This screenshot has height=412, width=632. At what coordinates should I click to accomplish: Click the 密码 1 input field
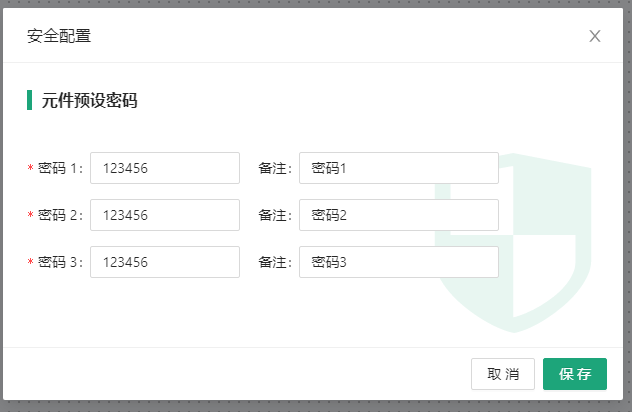(165, 168)
